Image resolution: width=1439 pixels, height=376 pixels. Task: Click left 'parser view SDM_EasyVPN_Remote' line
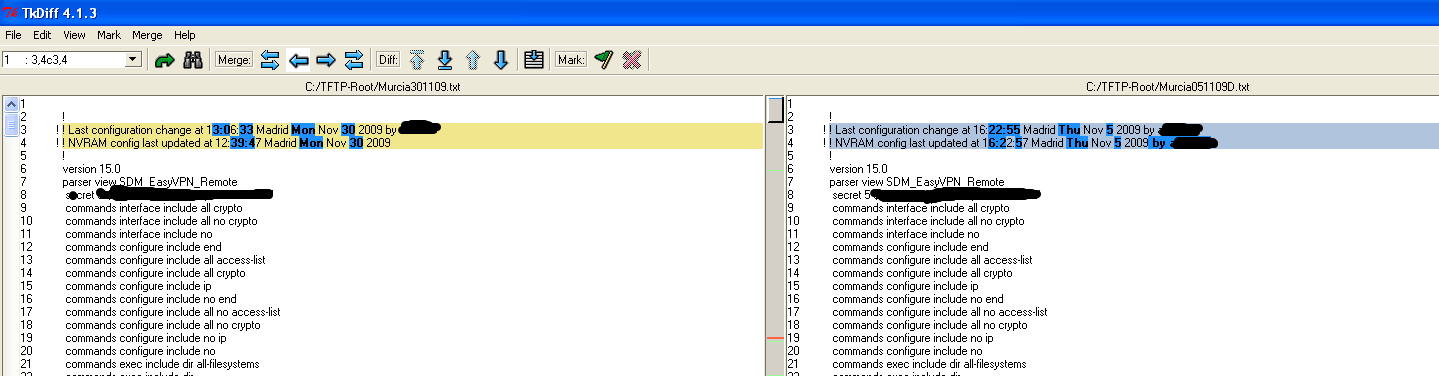(x=149, y=182)
